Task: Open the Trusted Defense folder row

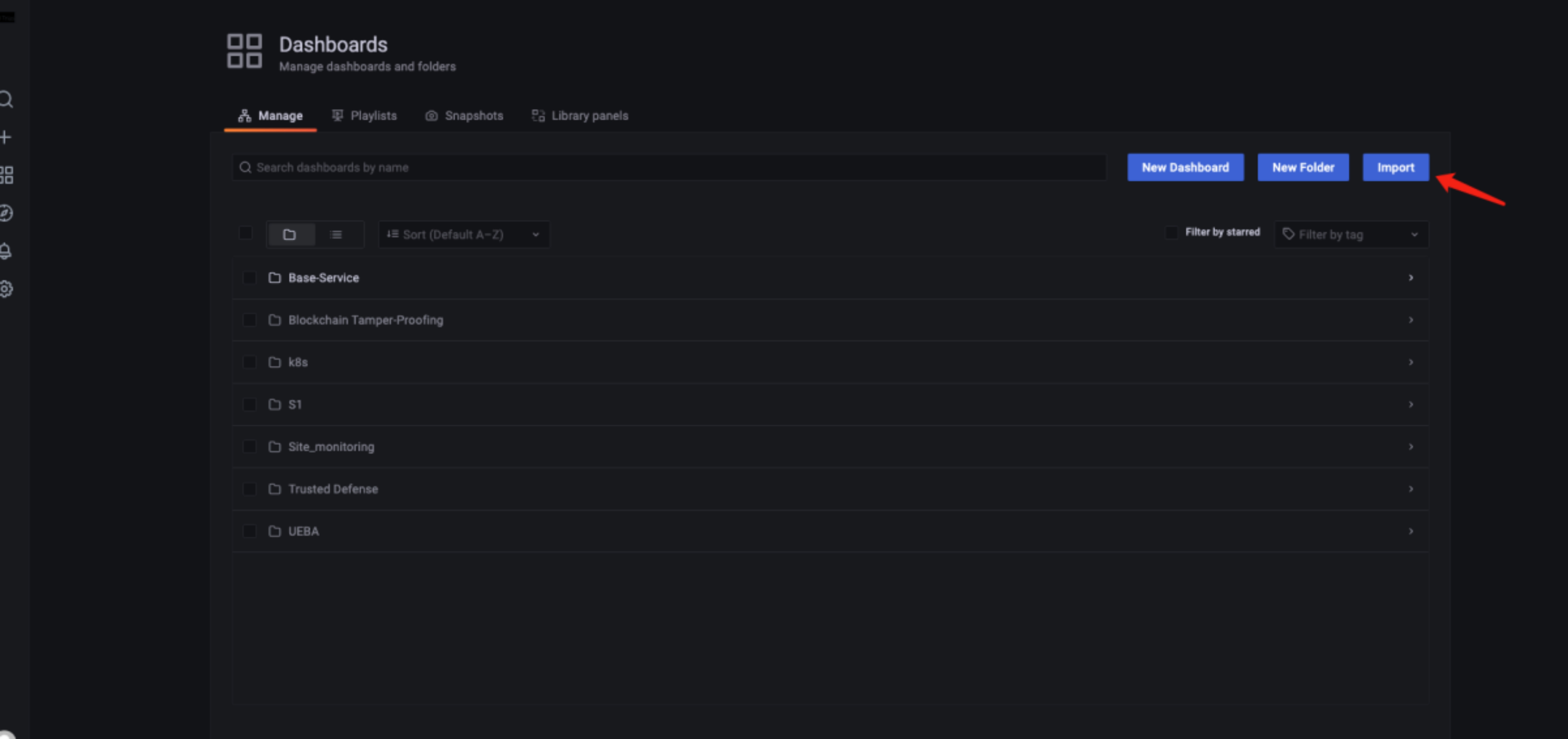Action: click(x=333, y=489)
